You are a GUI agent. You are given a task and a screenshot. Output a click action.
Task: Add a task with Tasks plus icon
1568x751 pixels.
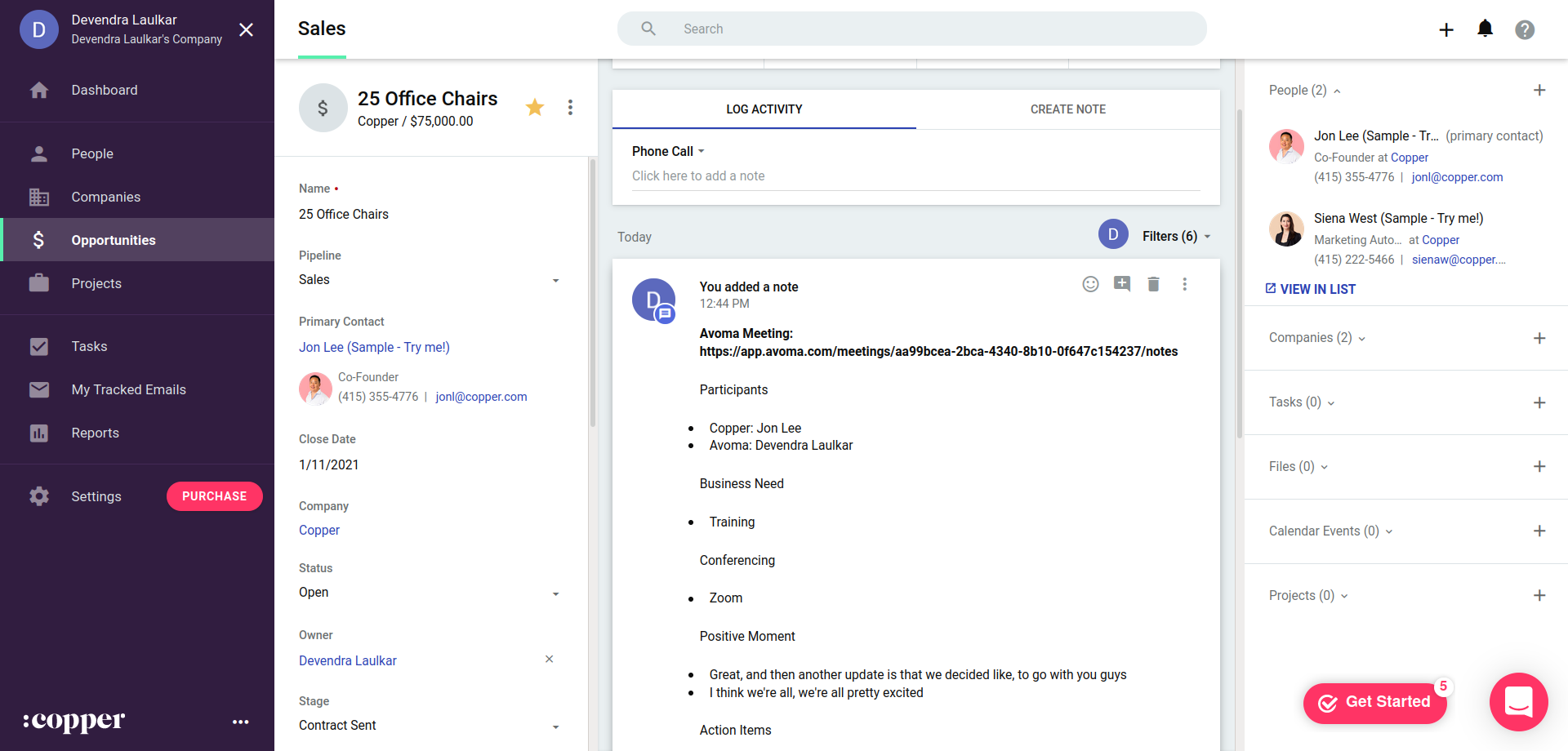pyautogui.click(x=1539, y=402)
